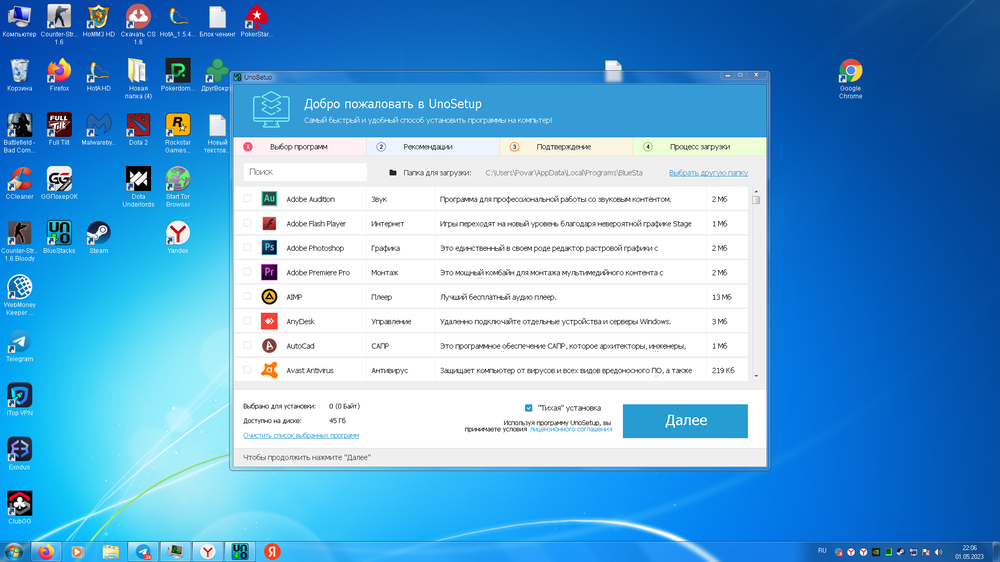The image size is (1000, 562).
Task: Open Google Chrome desktop shortcut
Action: click(x=850, y=76)
